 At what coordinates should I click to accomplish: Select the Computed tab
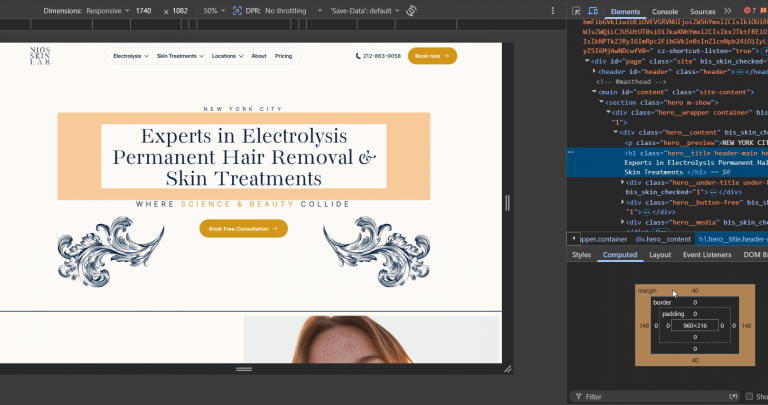click(620, 255)
